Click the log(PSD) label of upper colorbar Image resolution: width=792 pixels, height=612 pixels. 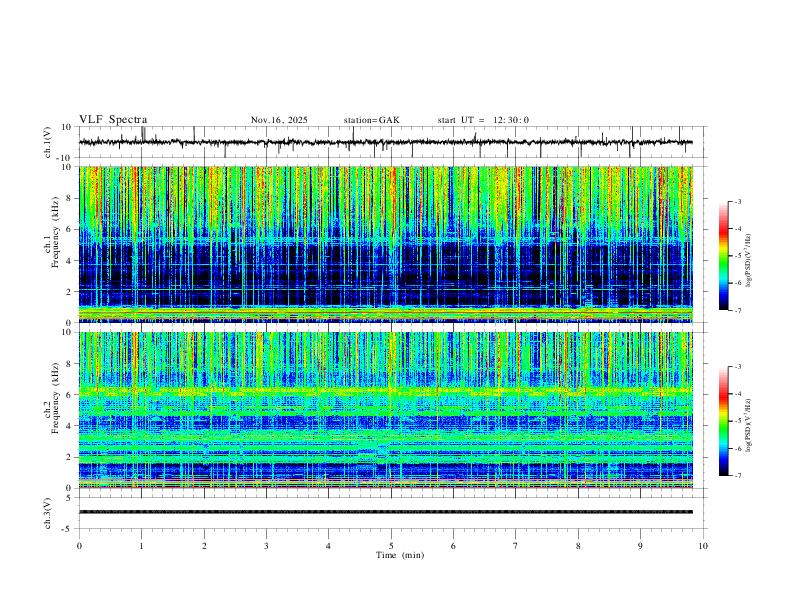coord(748,261)
